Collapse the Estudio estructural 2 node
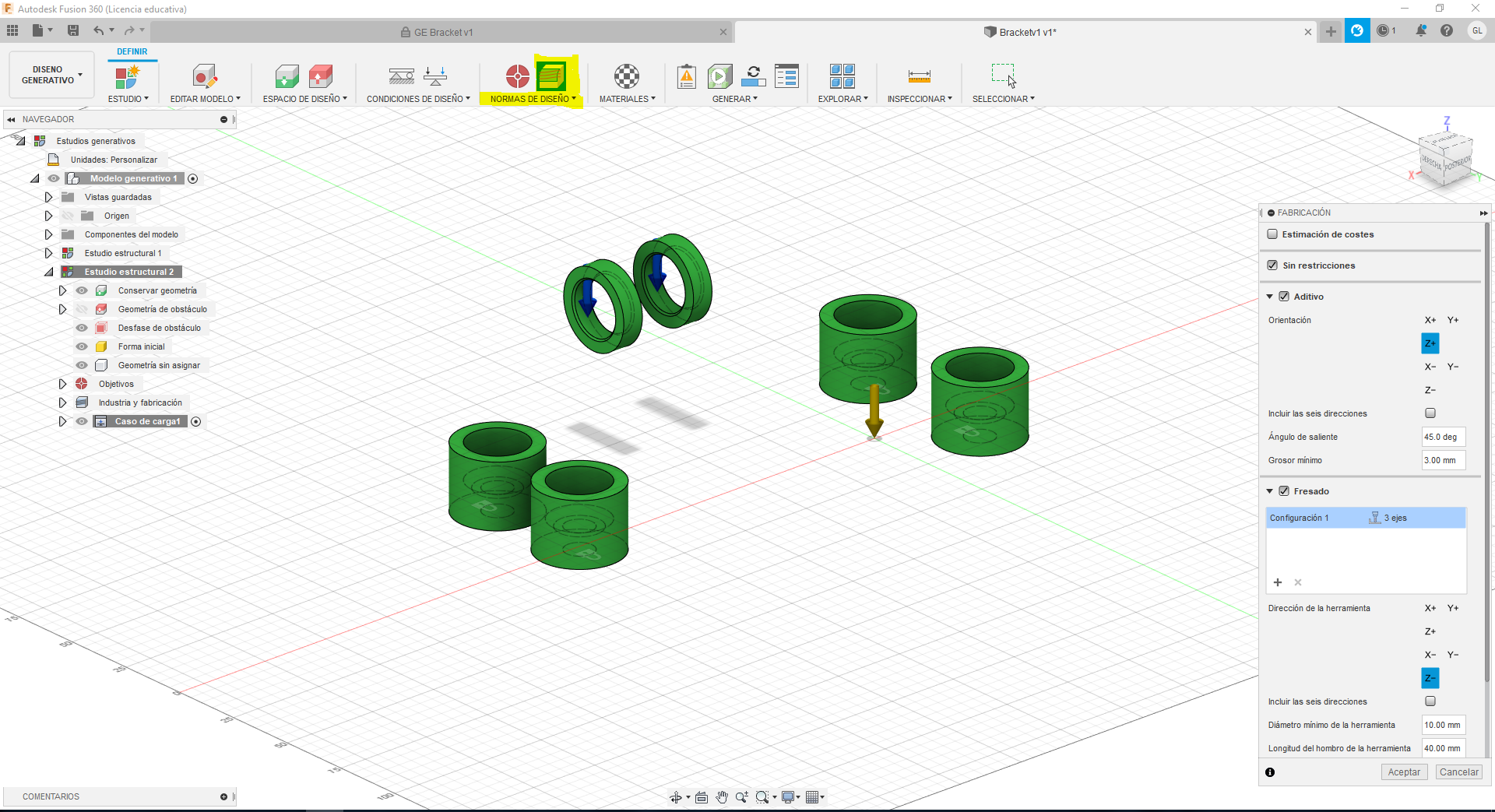1495x812 pixels. coord(48,272)
